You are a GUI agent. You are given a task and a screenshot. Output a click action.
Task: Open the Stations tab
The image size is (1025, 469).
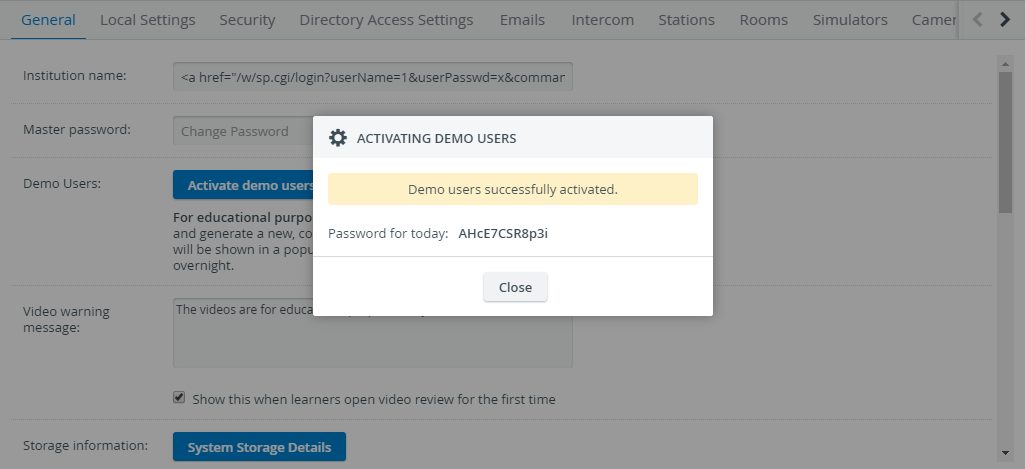[x=686, y=20]
